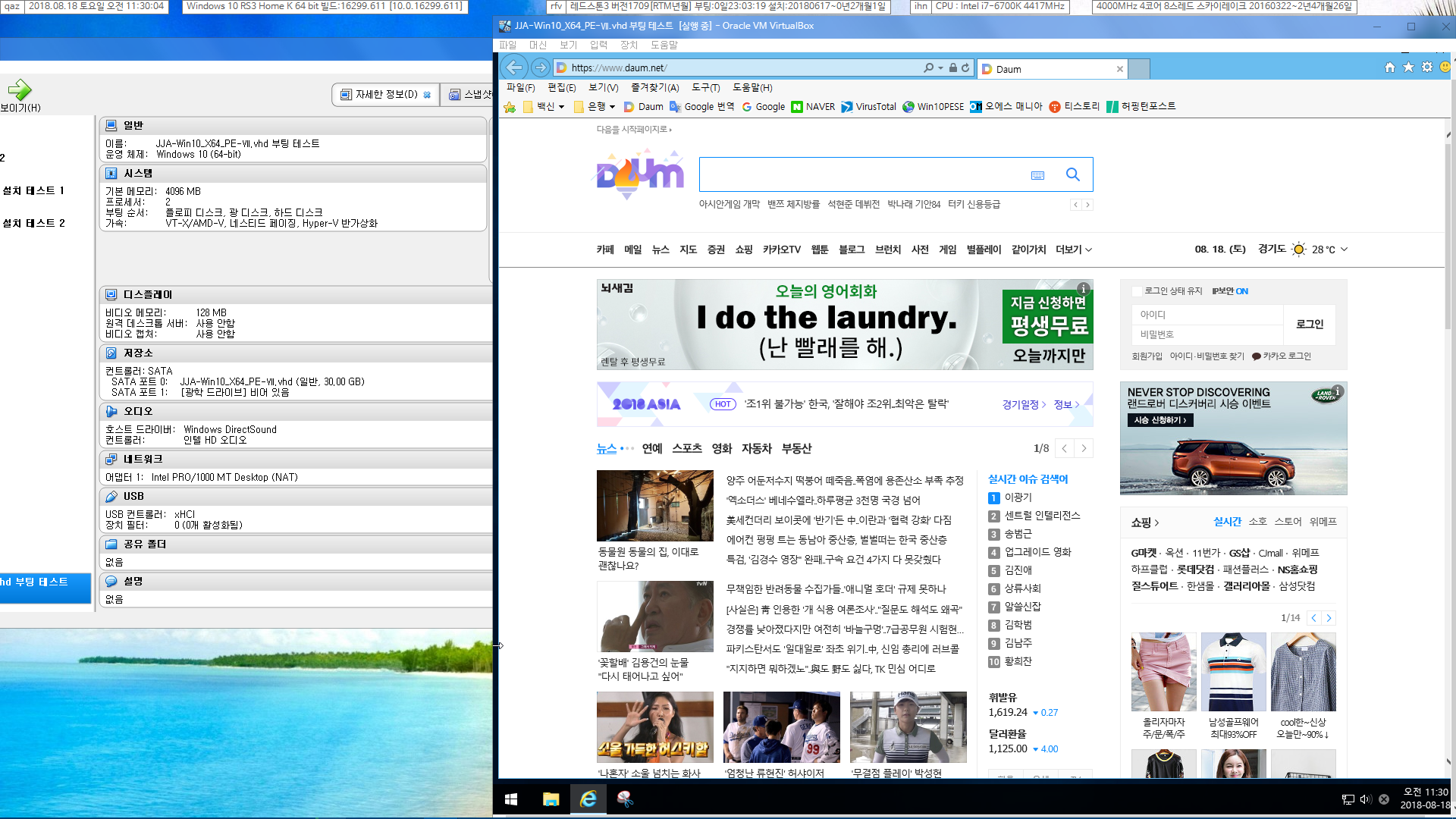Click into the Daum search input field
Screen dimensions: 1456x819
(862, 174)
